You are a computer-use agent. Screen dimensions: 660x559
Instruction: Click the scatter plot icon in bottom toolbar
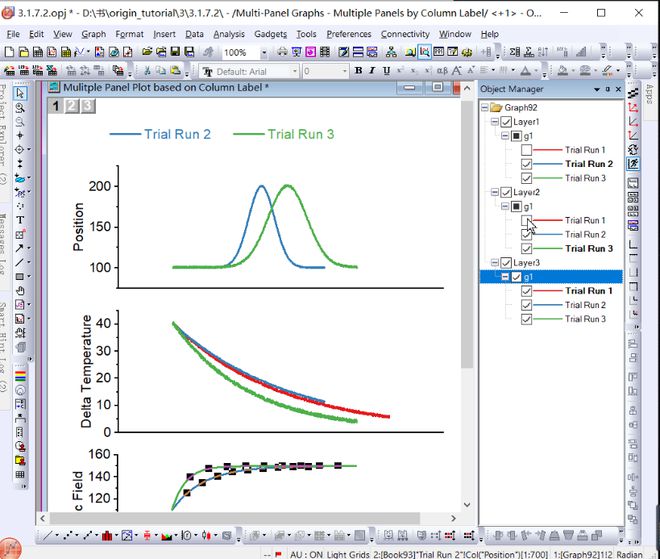tap(68, 535)
